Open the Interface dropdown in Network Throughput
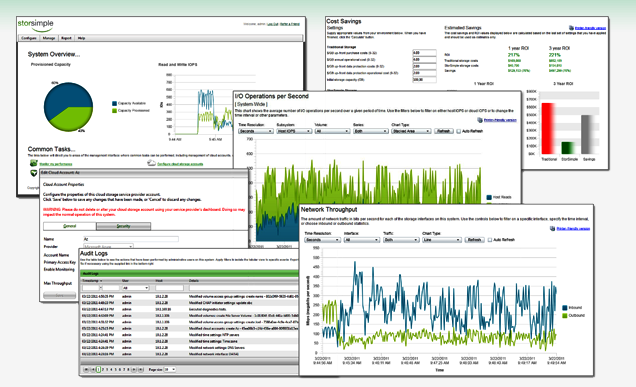Screen dimensions: 636x387 click(361, 240)
